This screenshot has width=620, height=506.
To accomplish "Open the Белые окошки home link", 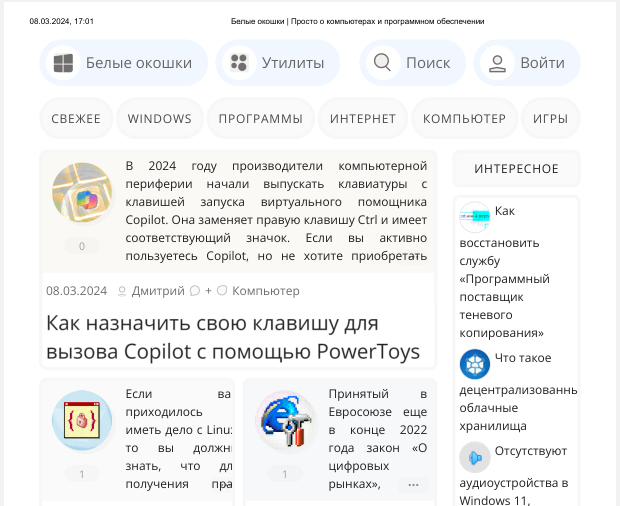I will pos(123,63).
